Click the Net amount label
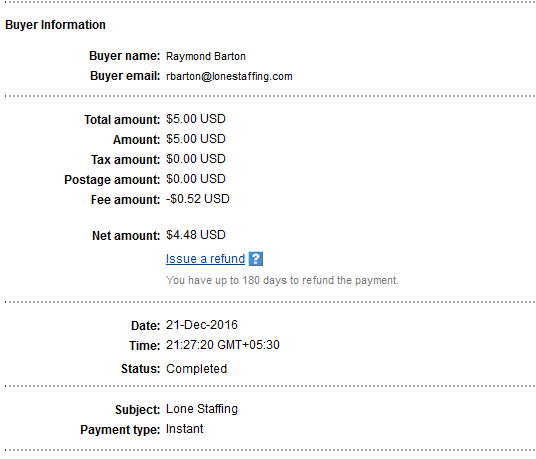 click(126, 235)
